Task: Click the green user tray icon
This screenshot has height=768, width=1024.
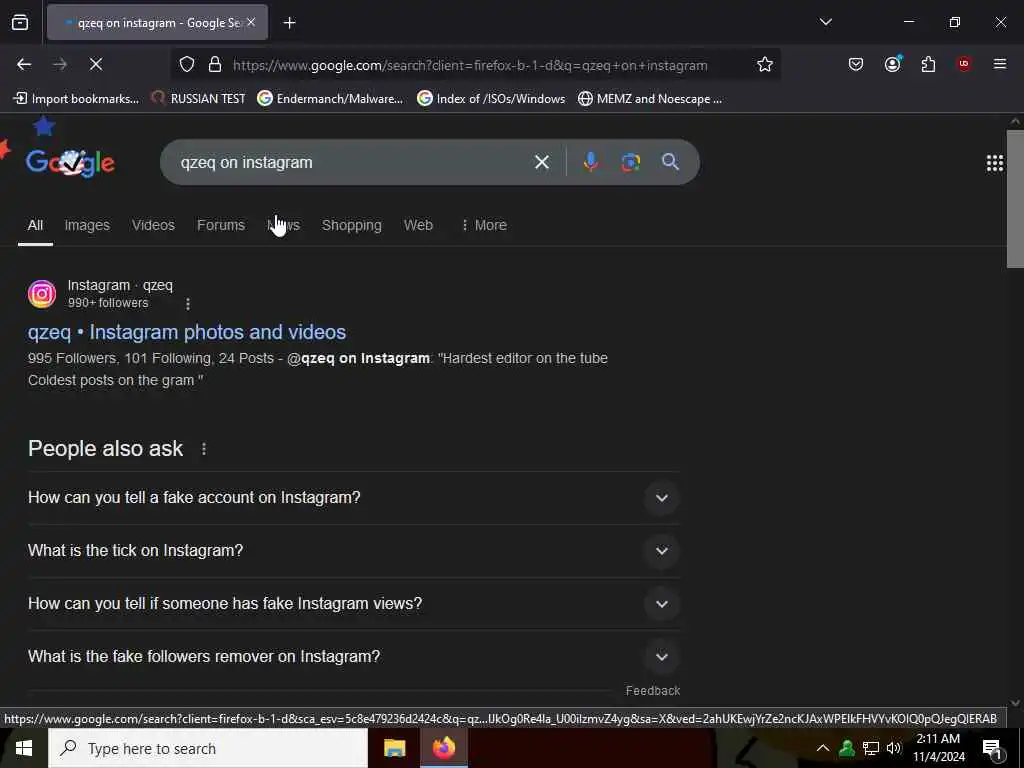Action: pyautogui.click(x=847, y=748)
